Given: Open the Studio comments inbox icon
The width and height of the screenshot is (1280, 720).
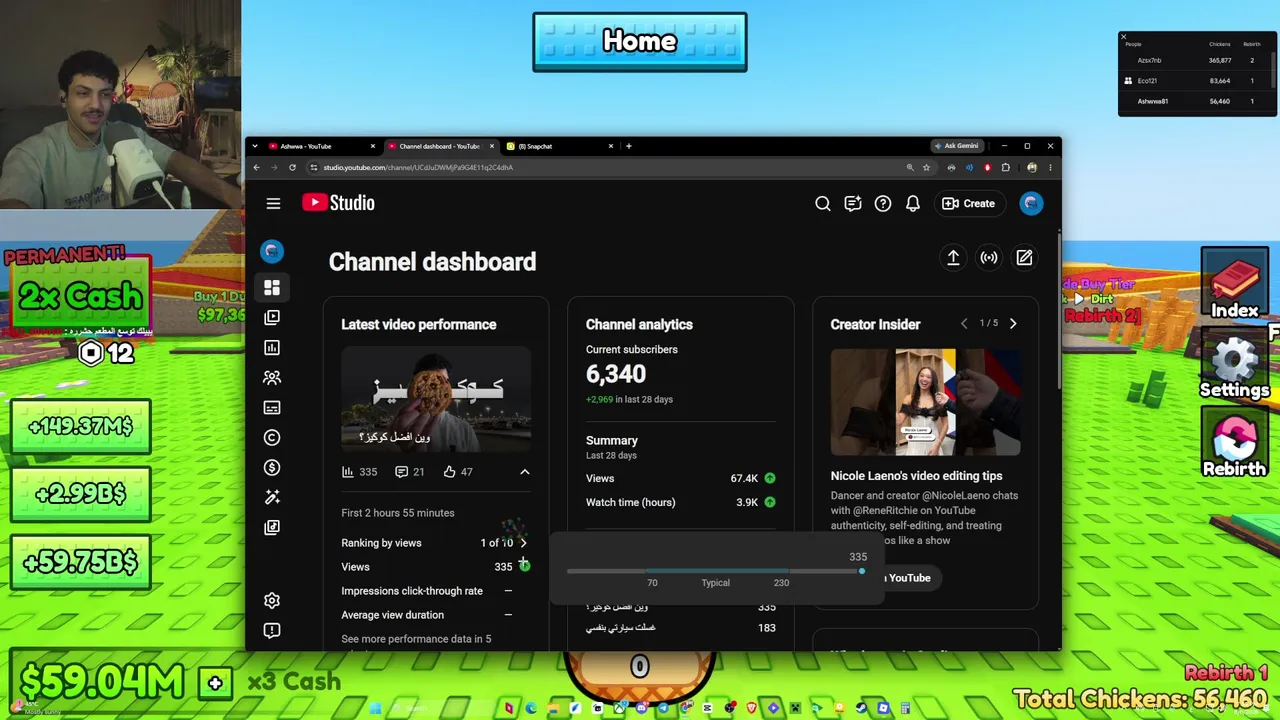Looking at the screenshot, I should click(853, 203).
